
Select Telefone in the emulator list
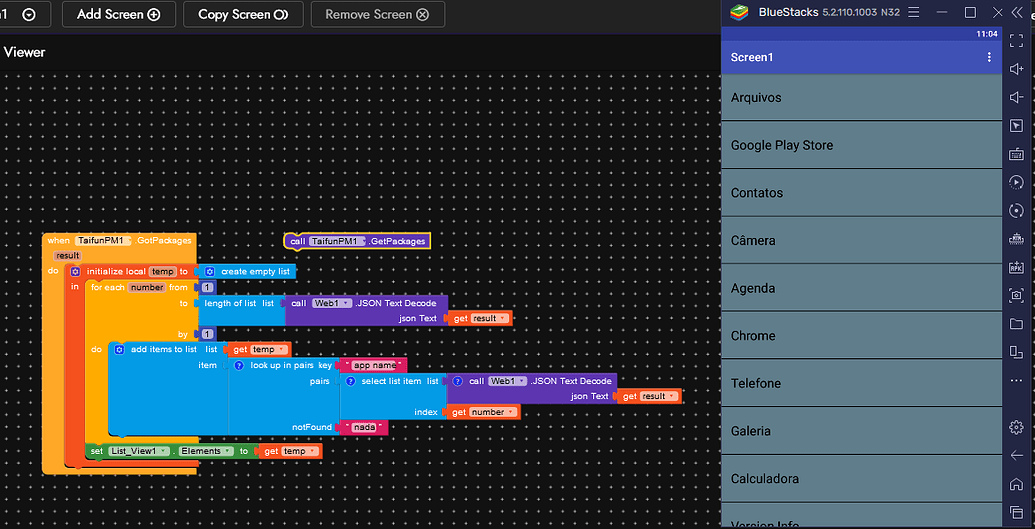(x=862, y=382)
